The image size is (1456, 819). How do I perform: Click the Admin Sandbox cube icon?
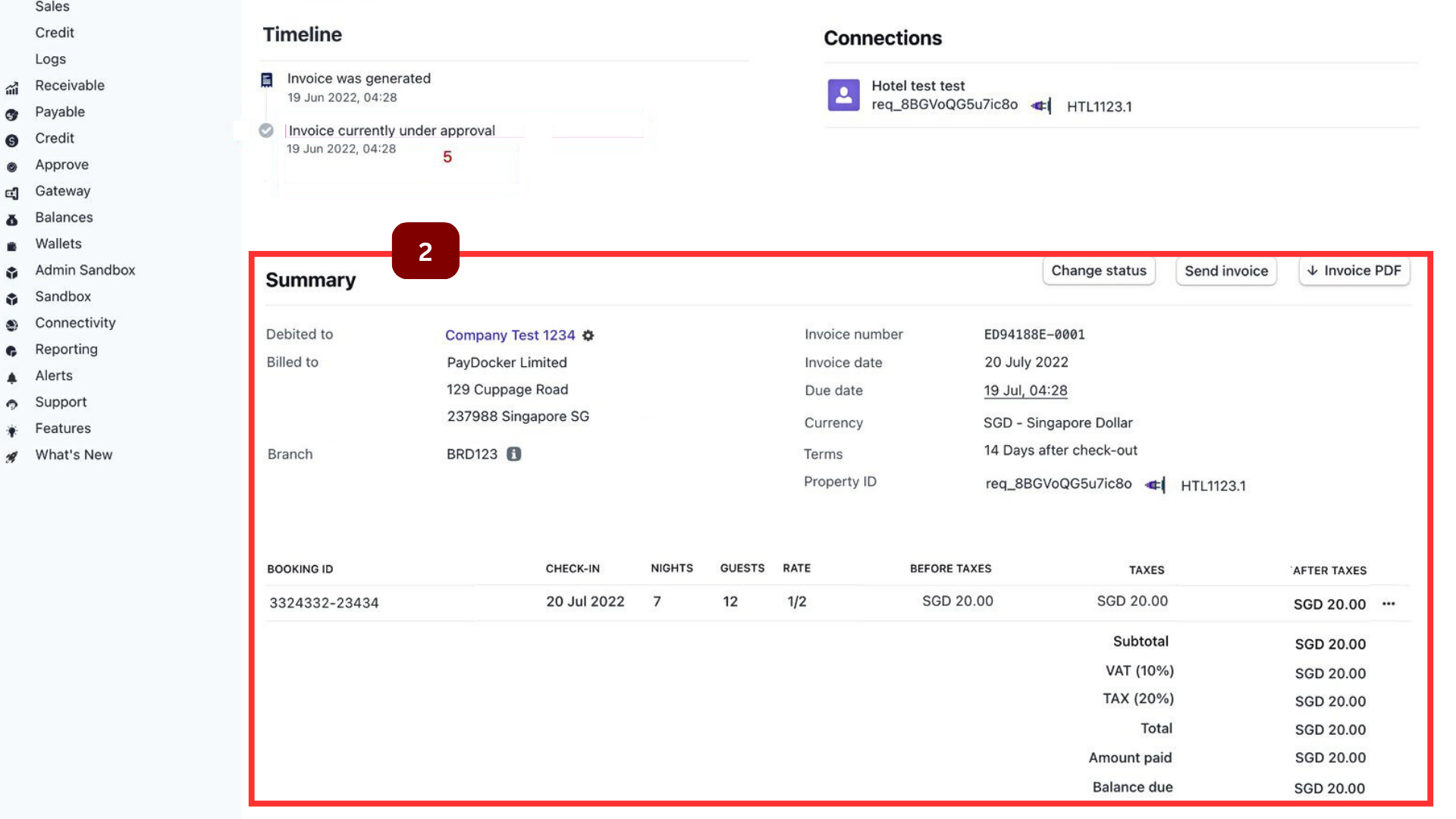[x=12, y=273]
